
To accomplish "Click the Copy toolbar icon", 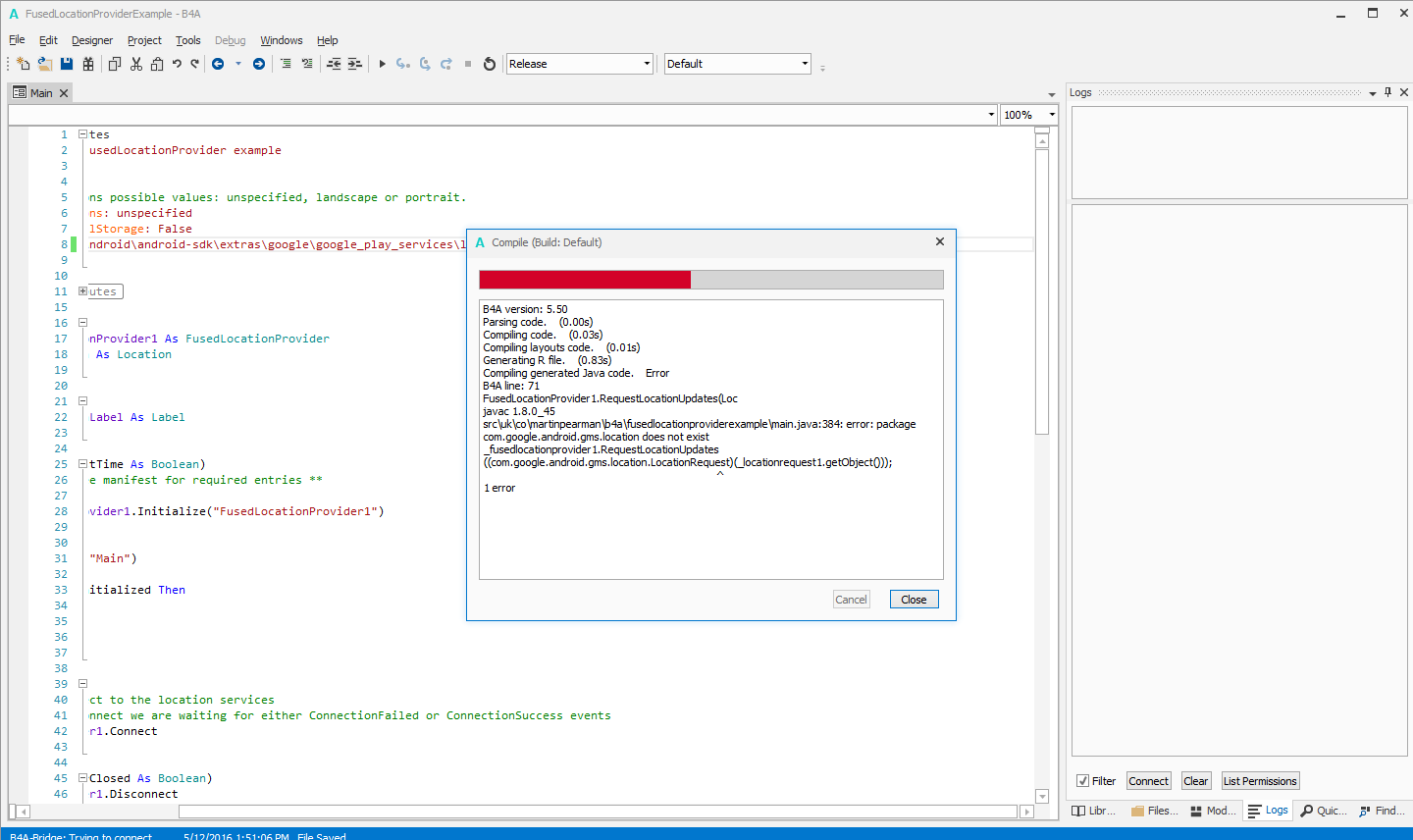I will click(115, 64).
